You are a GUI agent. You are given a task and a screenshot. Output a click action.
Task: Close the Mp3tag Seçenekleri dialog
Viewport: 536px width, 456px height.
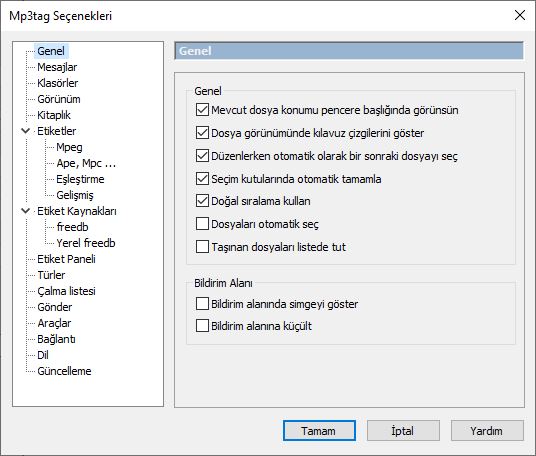tap(520, 15)
